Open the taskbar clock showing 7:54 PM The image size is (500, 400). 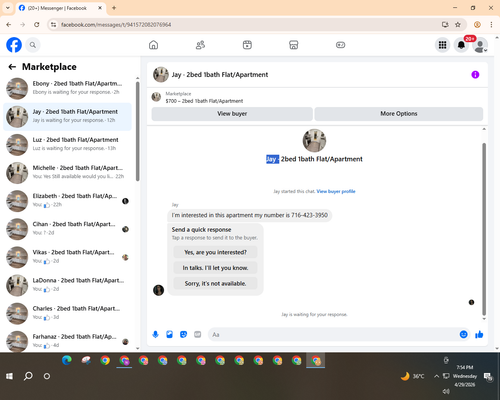pos(465,376)
